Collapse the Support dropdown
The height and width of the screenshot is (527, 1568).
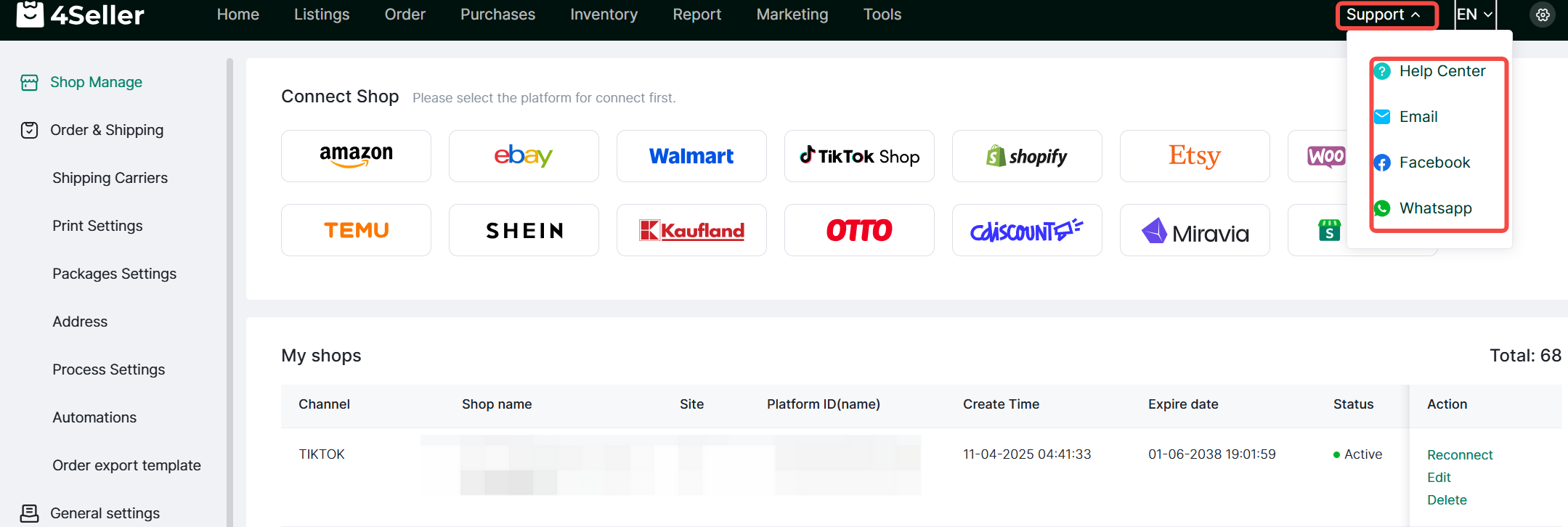point(1384,15)
